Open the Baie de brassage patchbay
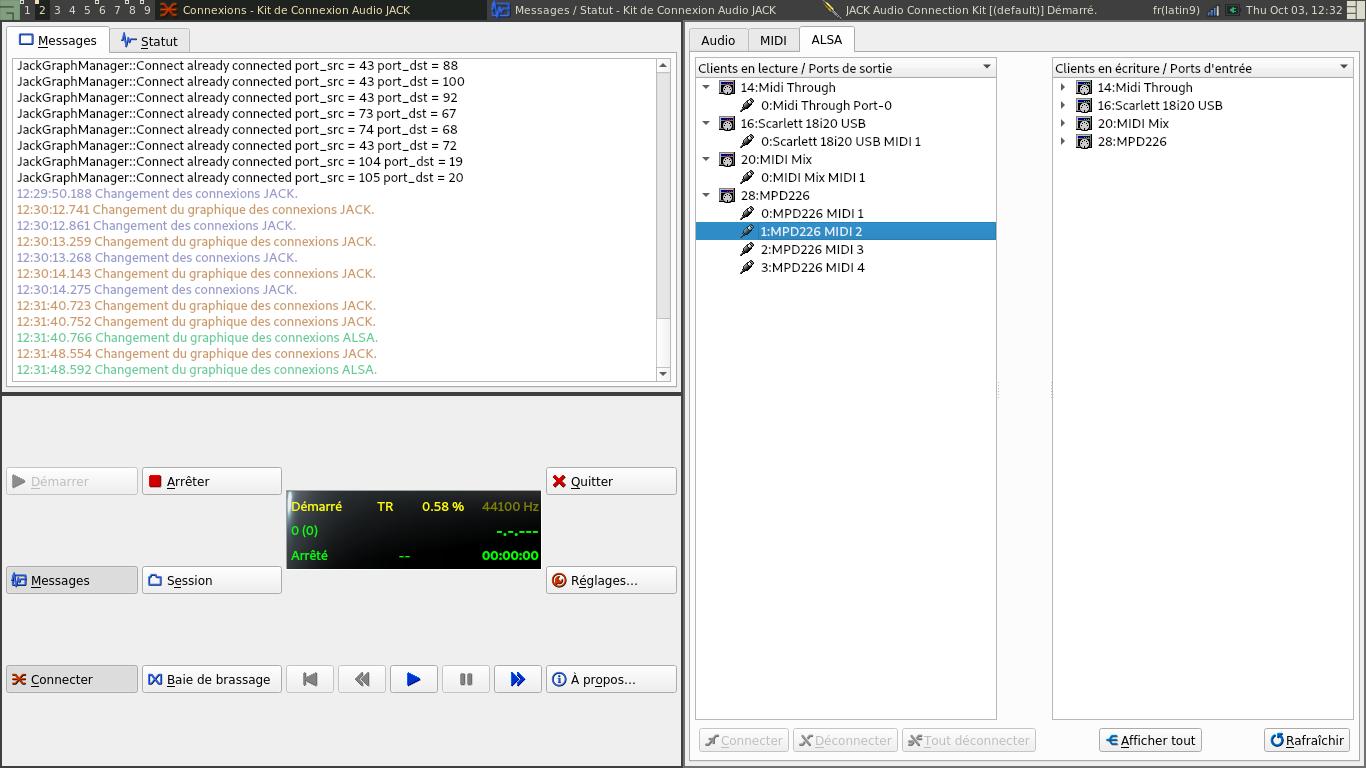 [x=212, y=679]
